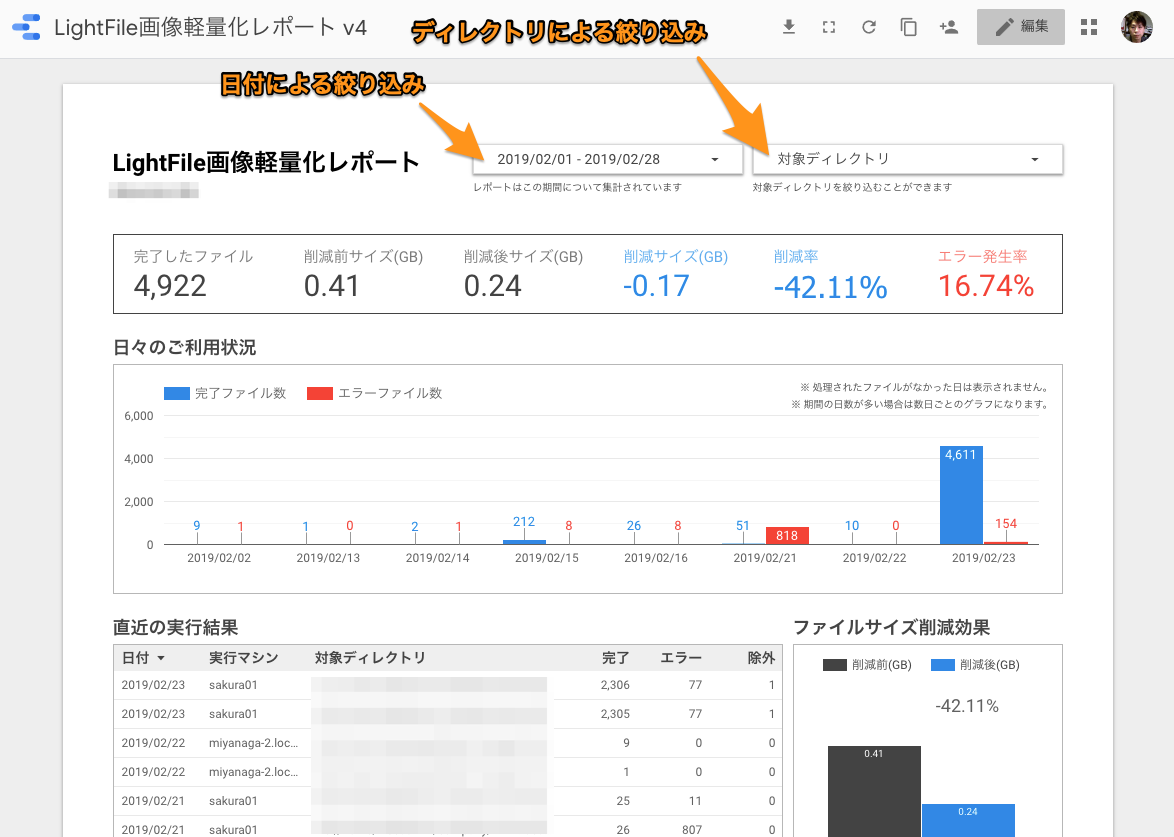1174x837 pixels.
Task: Download the report using download icon
Action: pos(788,28)
